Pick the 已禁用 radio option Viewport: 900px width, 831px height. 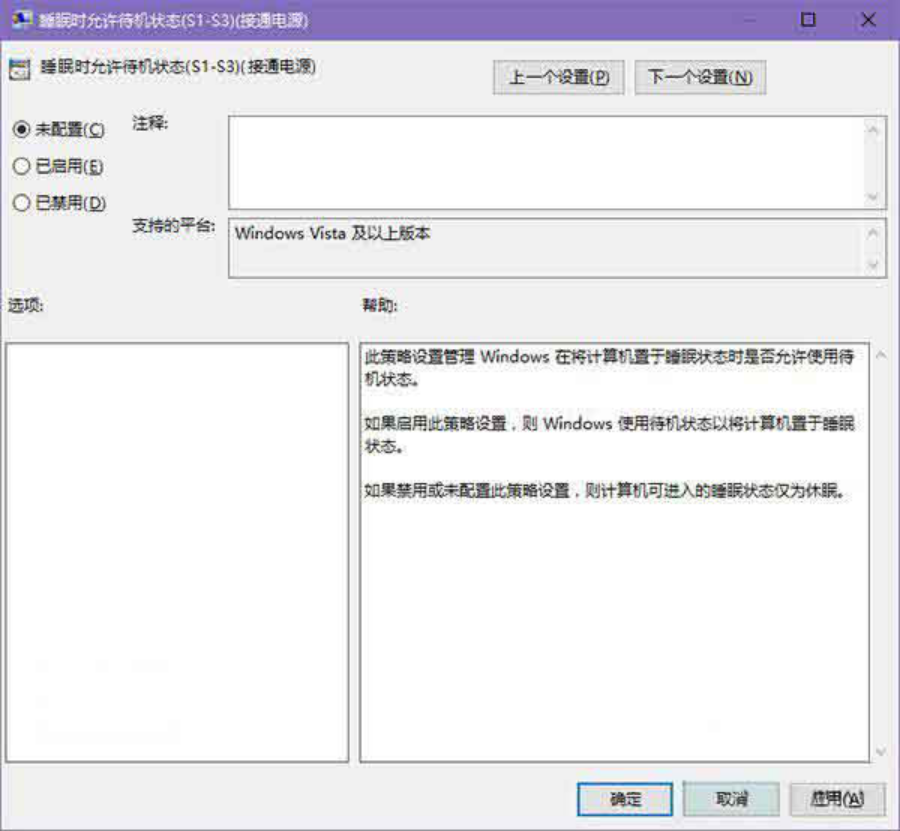pos(21,203)
